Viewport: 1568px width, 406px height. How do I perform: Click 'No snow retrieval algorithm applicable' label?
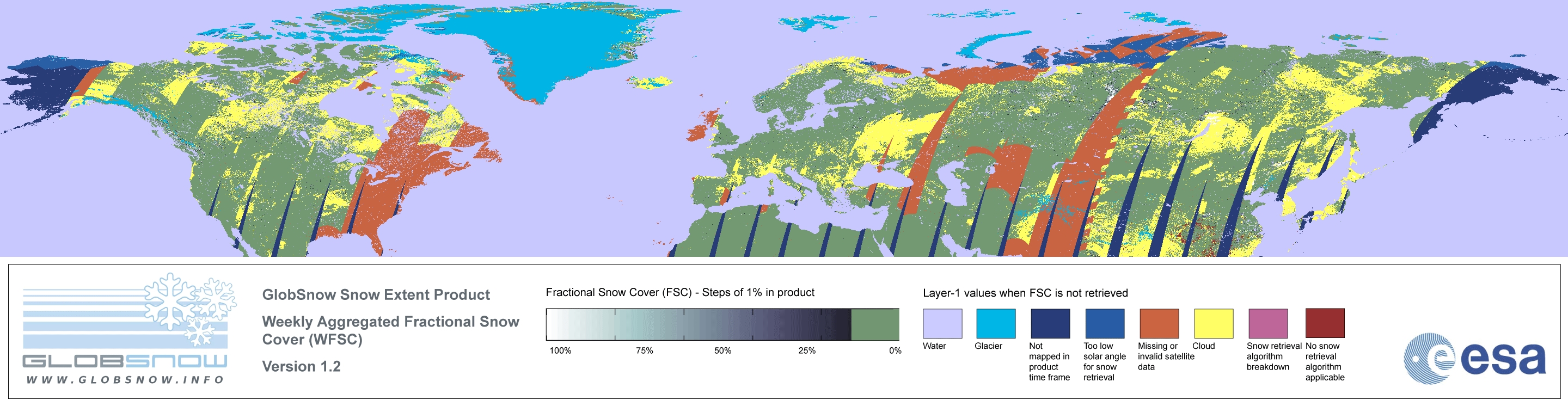tap(1325, 361)
